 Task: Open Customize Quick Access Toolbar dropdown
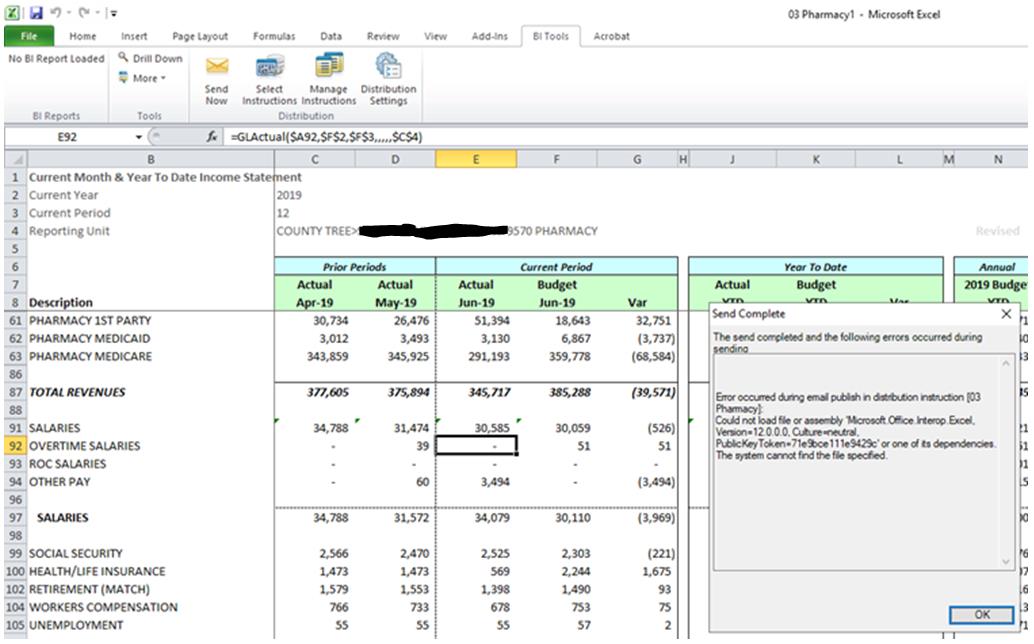[113, 13]
